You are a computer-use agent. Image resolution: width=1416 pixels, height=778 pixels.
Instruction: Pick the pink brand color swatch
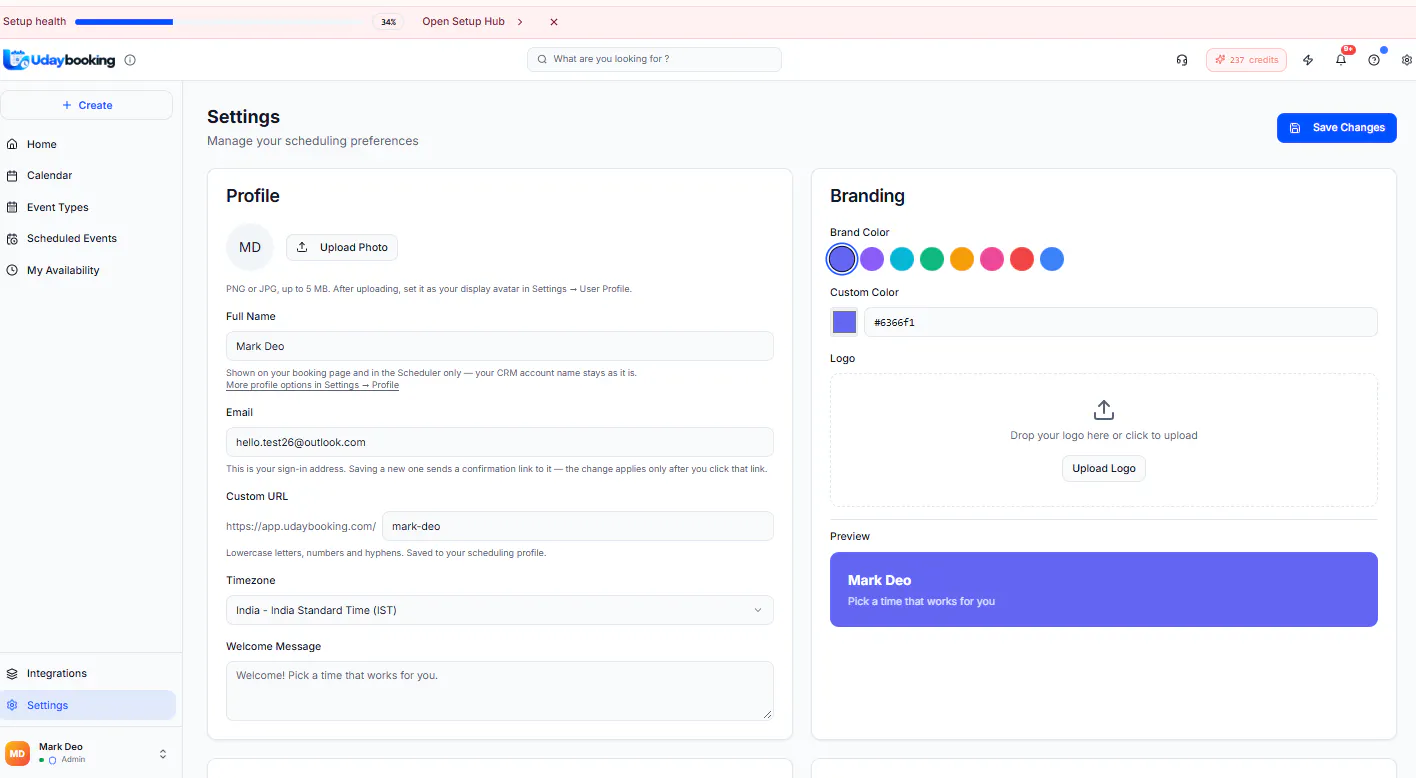pos(992,259)
